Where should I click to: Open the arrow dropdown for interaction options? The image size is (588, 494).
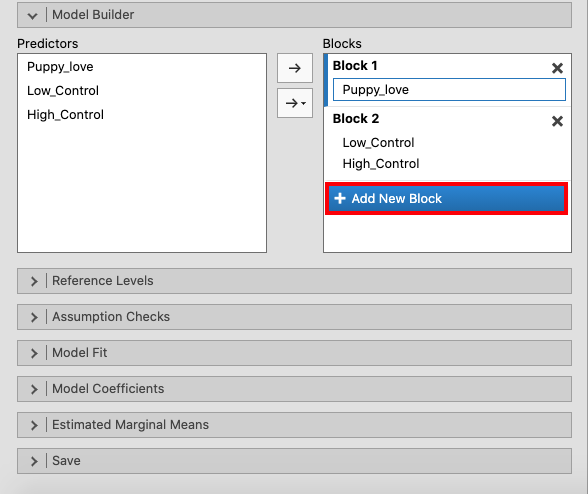coord(295,103)
